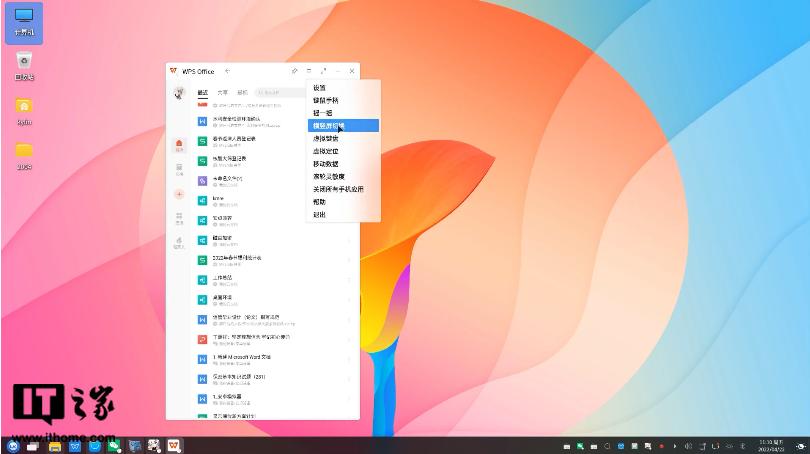Click the red PDF file icon row
The height and width of the screenshot is (454, 810).
pyautogui.click(x=276, y=339)
